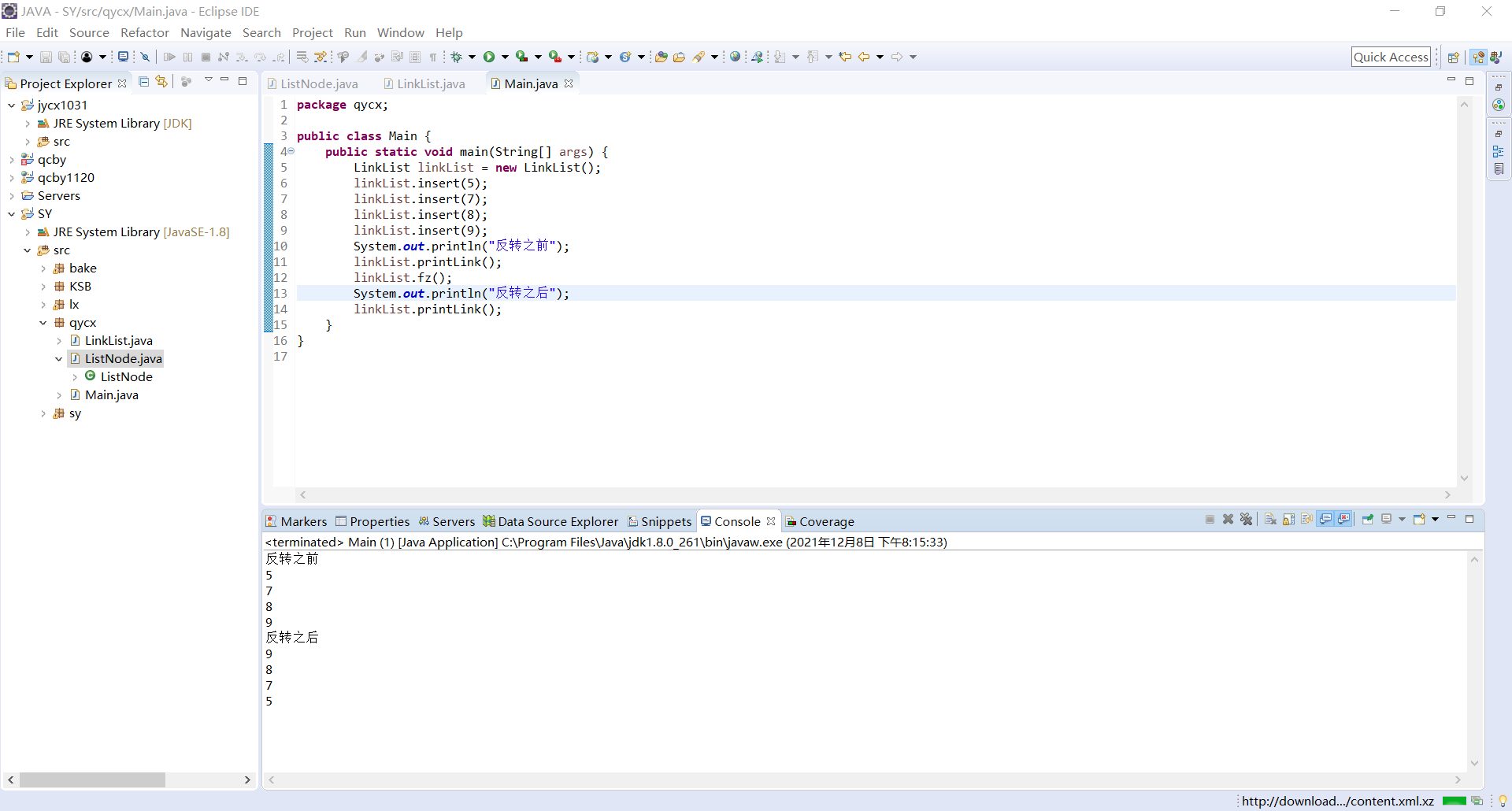This screenshot has width=1512, height=811.
Task: Open the Data Source Explorer tab
Action: click(x=551, y=521)
